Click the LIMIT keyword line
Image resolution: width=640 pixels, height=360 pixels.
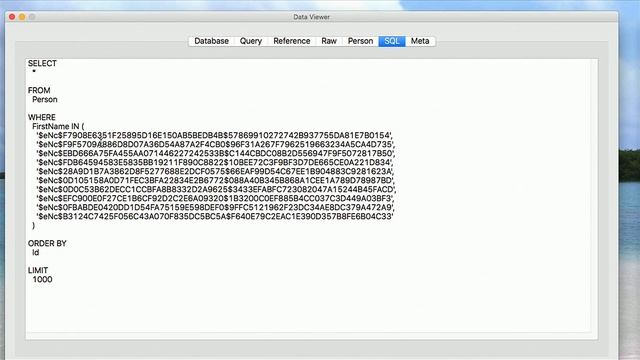(x=38, y=270)
